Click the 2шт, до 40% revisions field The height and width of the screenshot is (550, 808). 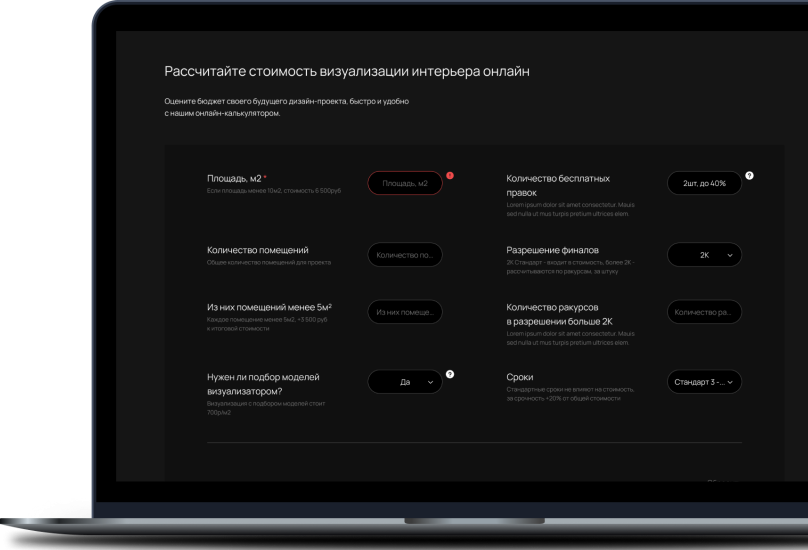coord(704,183)
